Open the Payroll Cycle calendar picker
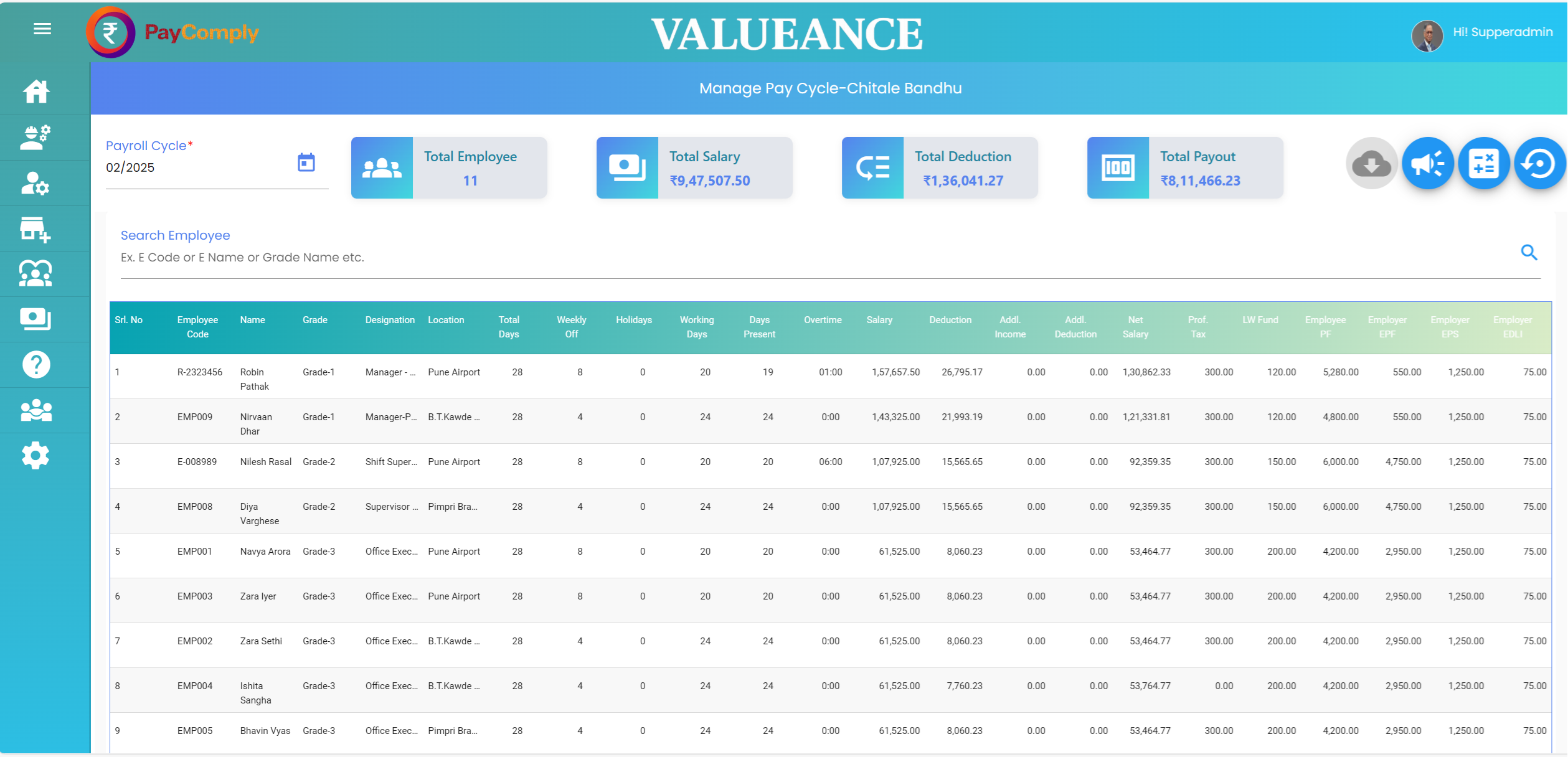Viewport: 1568px width, 757px height. [x=306, y=163]
